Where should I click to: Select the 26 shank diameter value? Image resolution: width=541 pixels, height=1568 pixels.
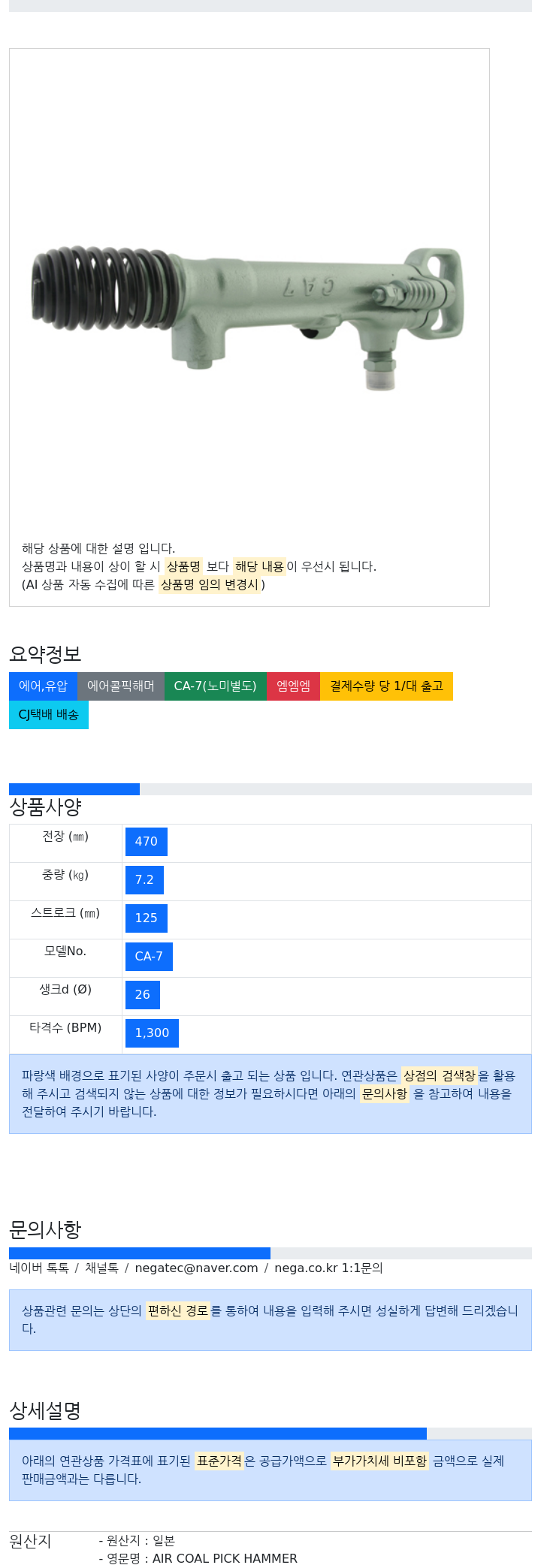(143, 995)
